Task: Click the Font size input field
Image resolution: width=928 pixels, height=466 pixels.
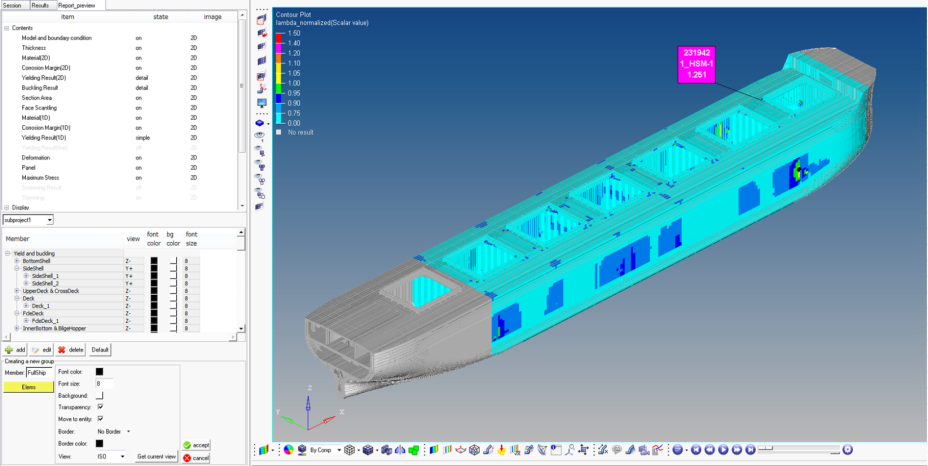Action: point(105,384)
